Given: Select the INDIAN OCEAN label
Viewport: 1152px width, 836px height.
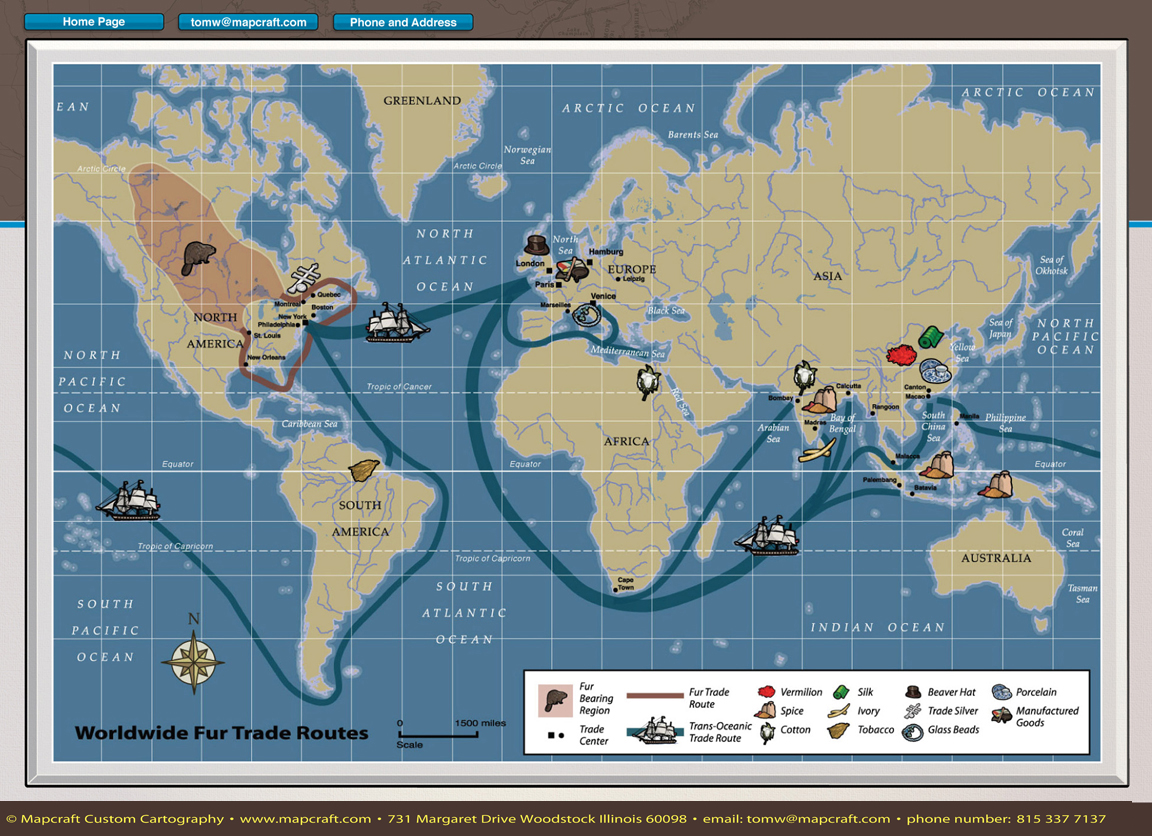Looking at the screenshot, I should click(x=877, y=627).
